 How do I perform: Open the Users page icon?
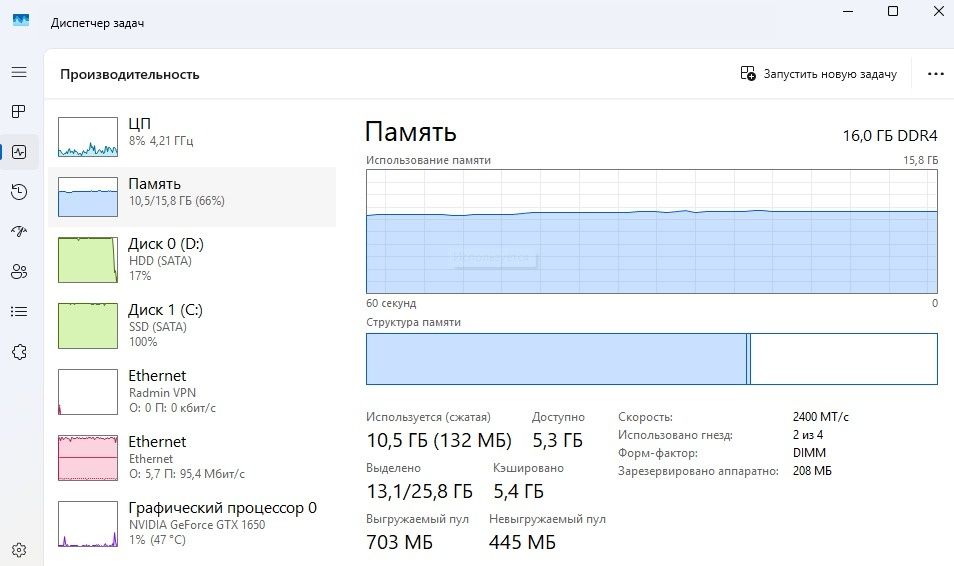tap(19, 271)
